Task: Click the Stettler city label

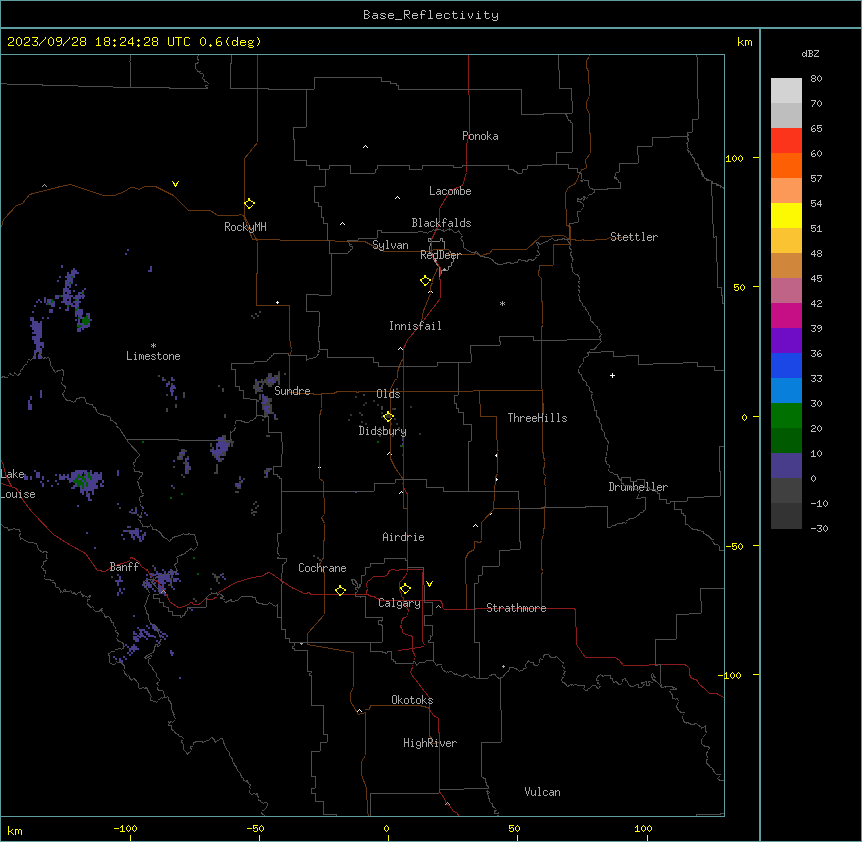Action: (634, 237)
